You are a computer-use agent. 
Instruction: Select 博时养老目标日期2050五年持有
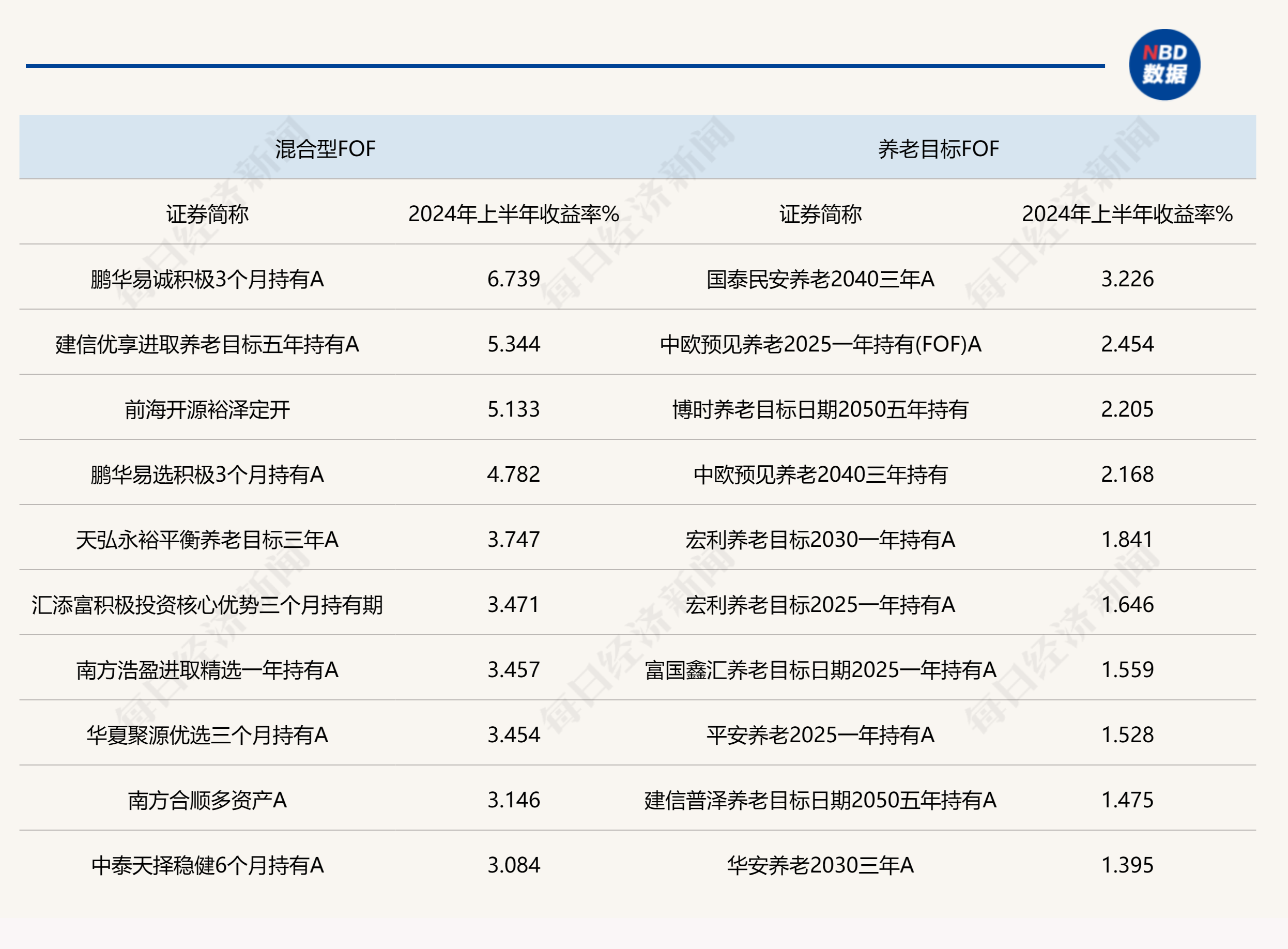pyautogui.click(x=820, y=409)
